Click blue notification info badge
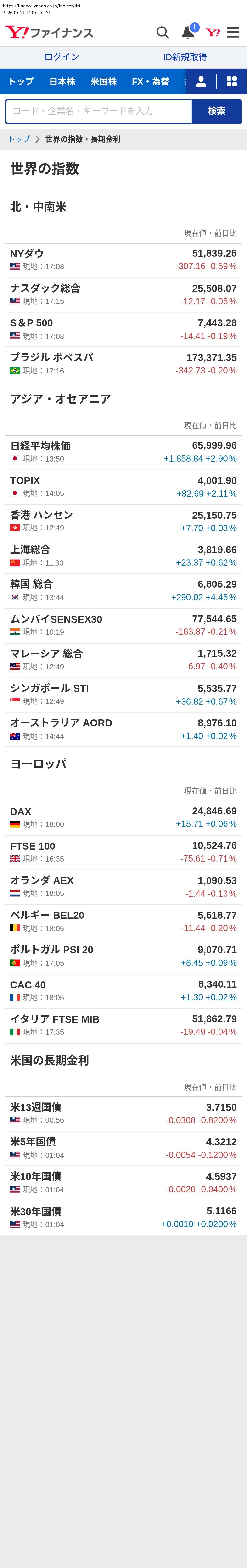The image size is (247, 1568). 195,27
